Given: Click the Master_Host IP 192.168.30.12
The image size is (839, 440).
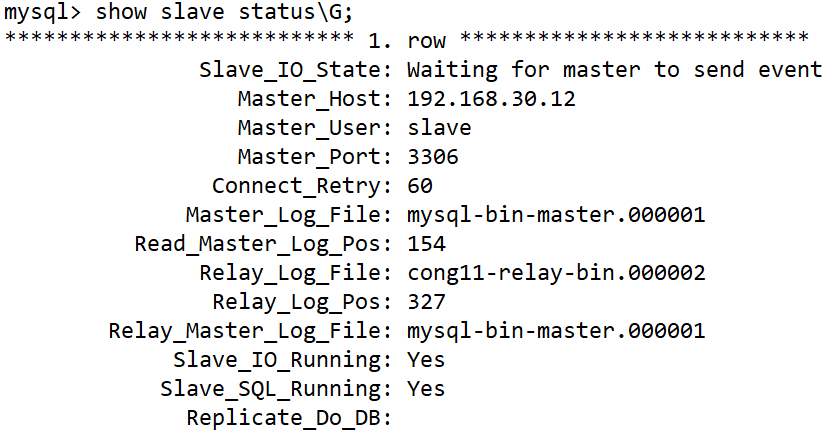Looking at the screenshot, I should click(x=491, y=99).
